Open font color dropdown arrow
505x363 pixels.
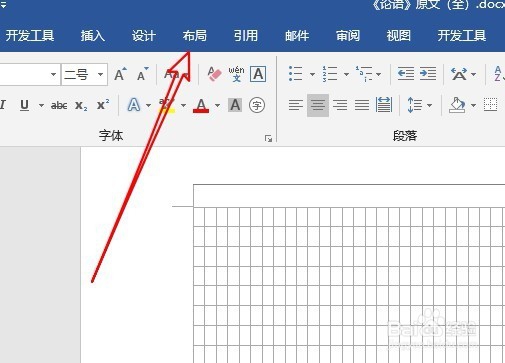[217, 105]
